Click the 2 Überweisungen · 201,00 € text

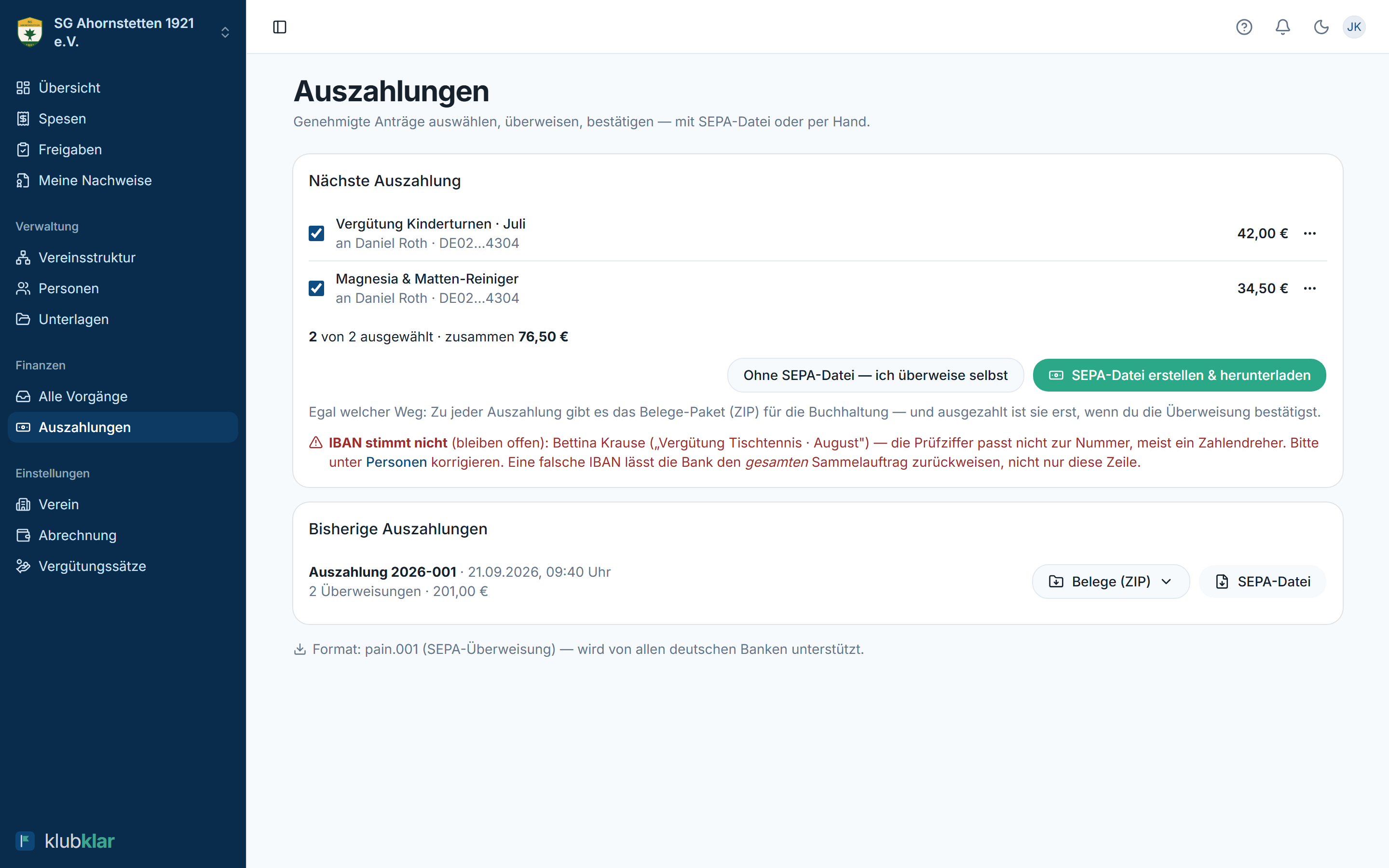pyautogui.click(x=398, y=591)
